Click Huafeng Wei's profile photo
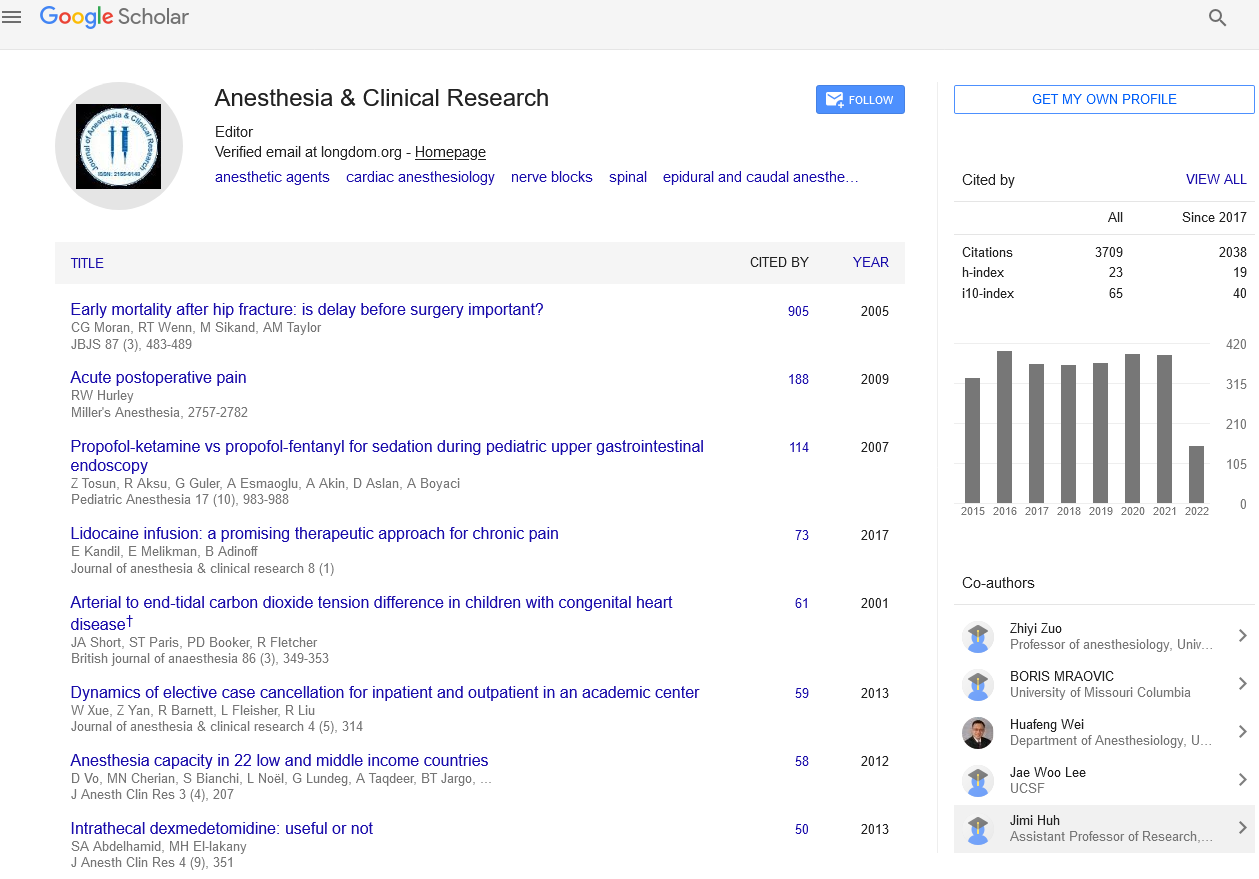Image resolution: width=1259 pixels, height=879 pixels. coord(977,732)
